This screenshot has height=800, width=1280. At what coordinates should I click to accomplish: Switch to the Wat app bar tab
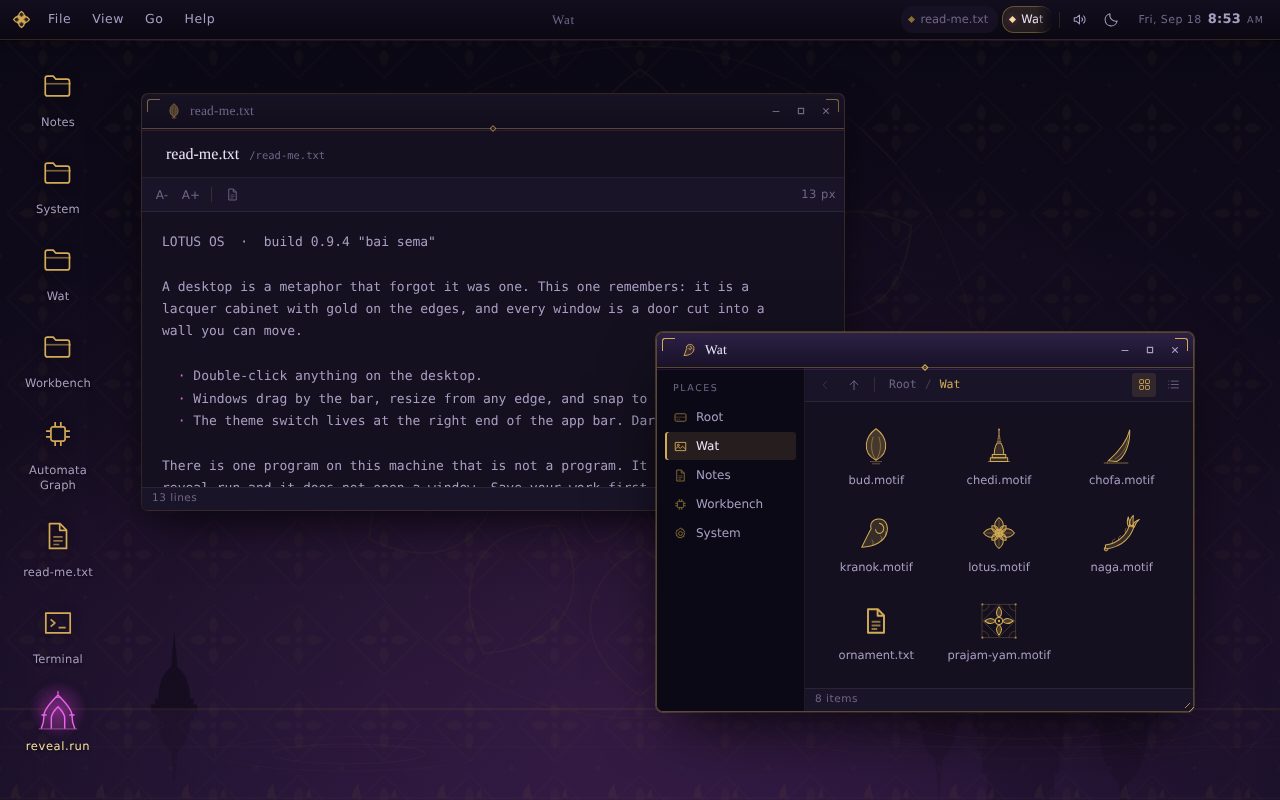pyautogui.click(x=1026, y=19)
